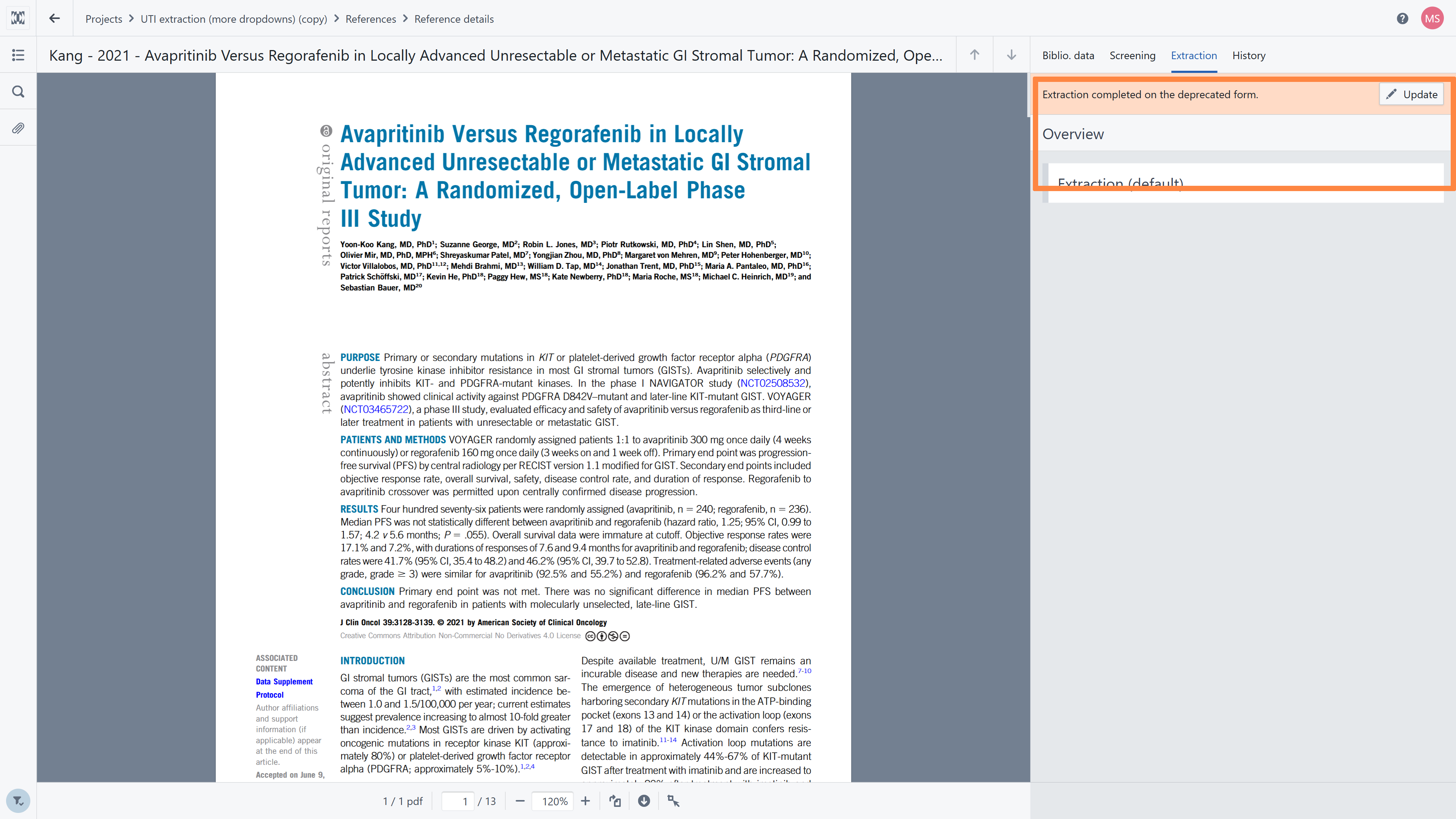Open the search panel magnifier icon

[18, 91]
